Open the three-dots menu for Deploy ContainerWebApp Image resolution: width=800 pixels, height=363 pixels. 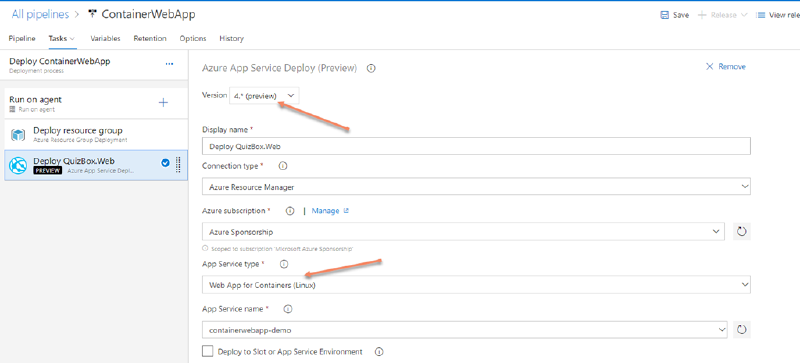[169, 64]
